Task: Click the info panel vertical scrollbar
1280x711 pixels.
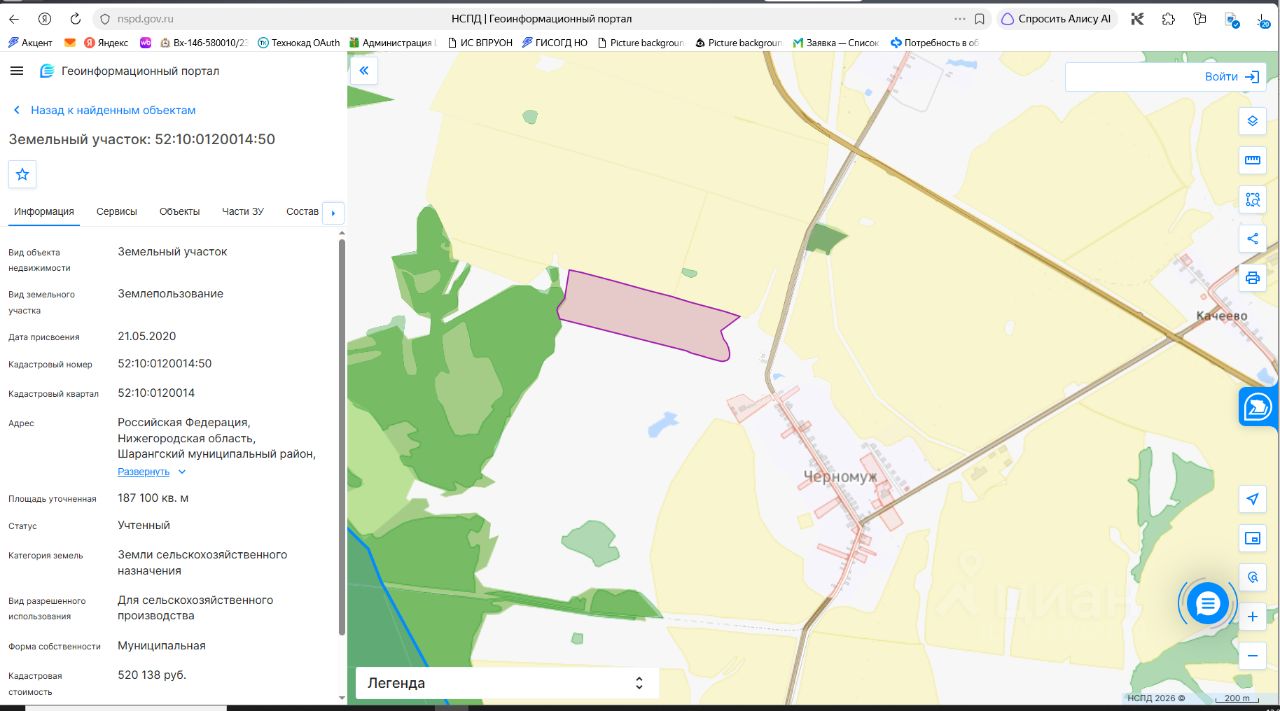Action: [342, 436]
